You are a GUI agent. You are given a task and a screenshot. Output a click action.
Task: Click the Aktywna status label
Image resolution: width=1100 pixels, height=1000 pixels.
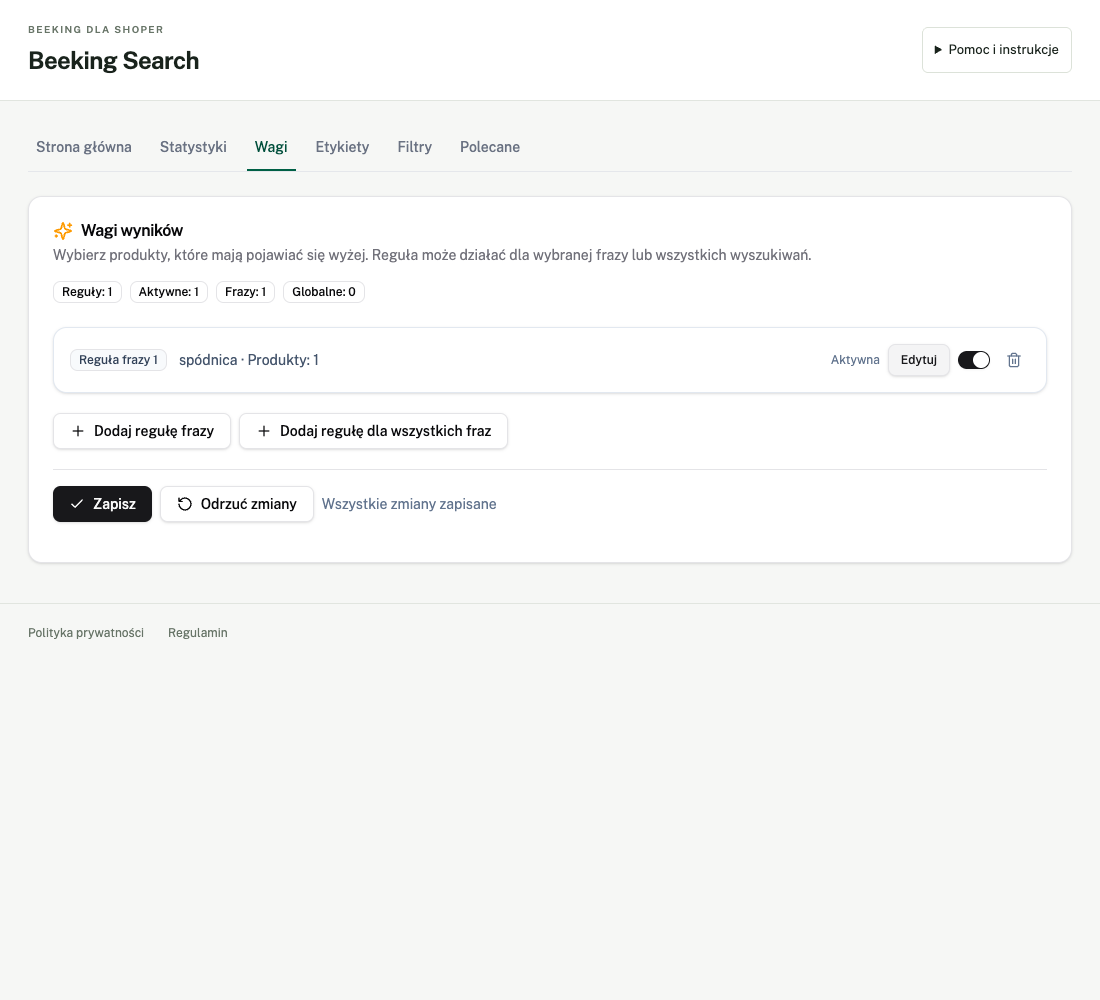tap(854, 360)
